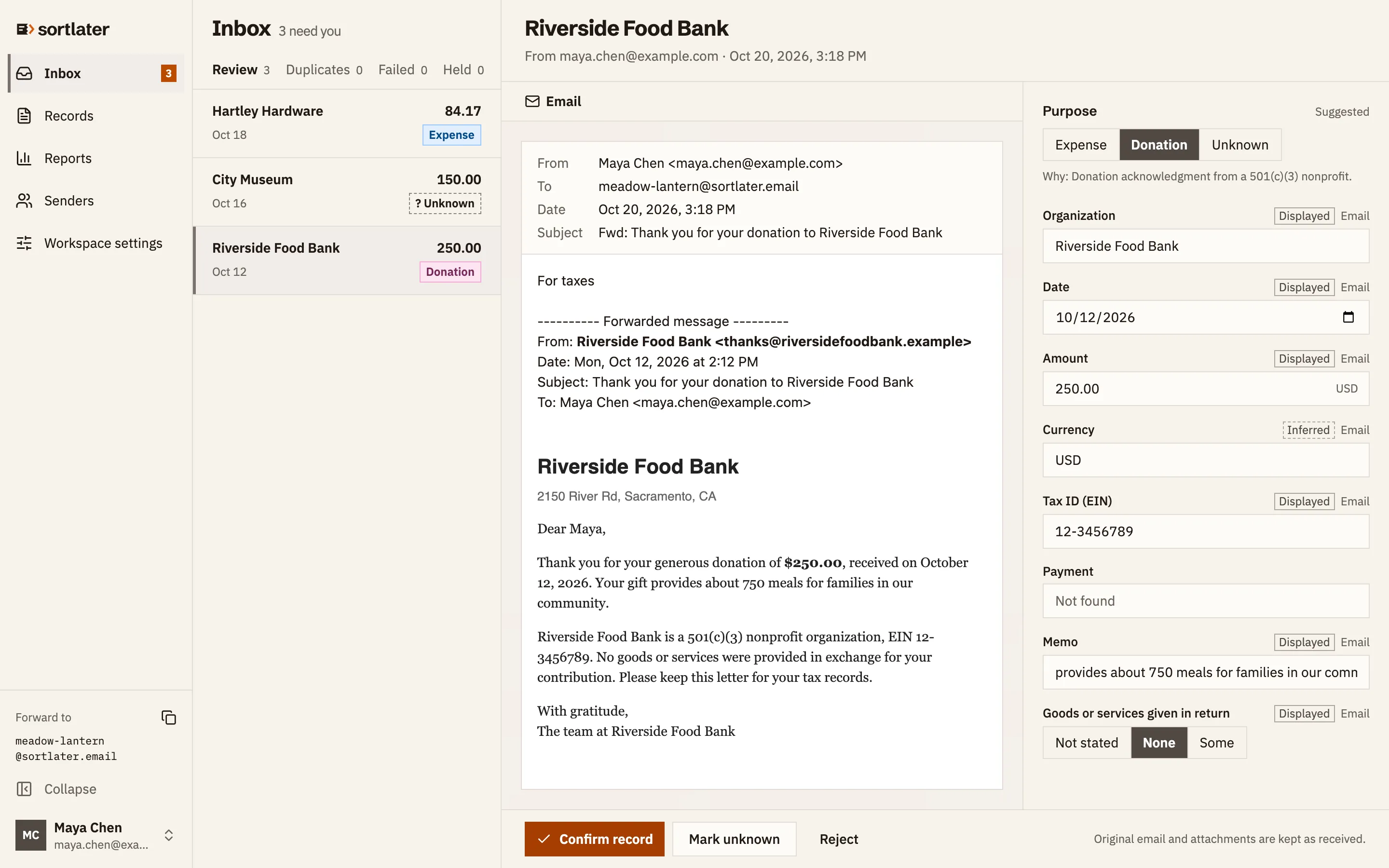Image resolution: width=1389 pixels, height=868 pixels.
Task: Set Purpose to Expense
Action: (x=1081, y=145)
